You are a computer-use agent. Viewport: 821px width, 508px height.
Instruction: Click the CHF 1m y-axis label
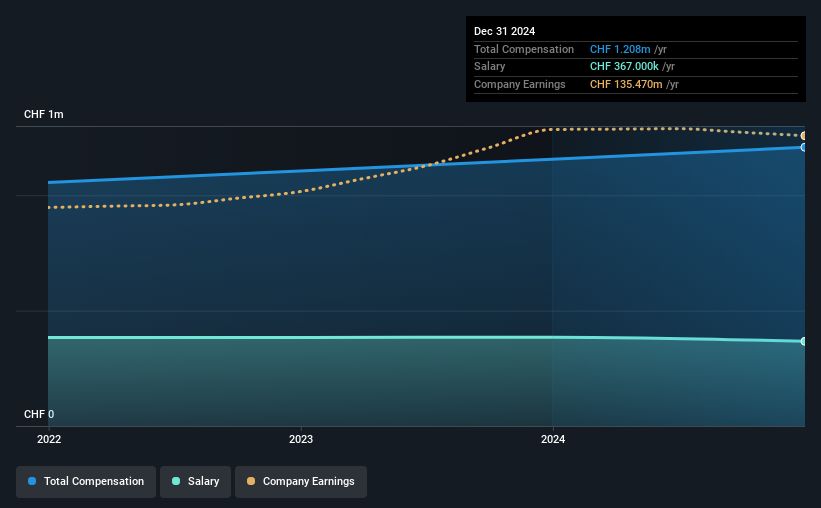[43, 114]
